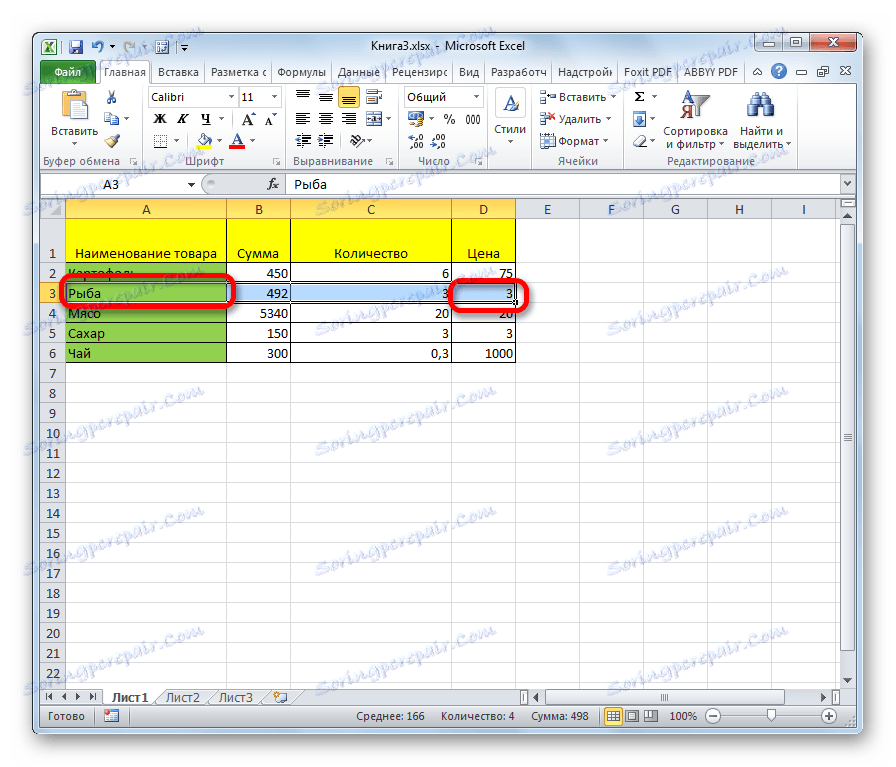
Task: Toggle align text left
Action: coord(303,119)
